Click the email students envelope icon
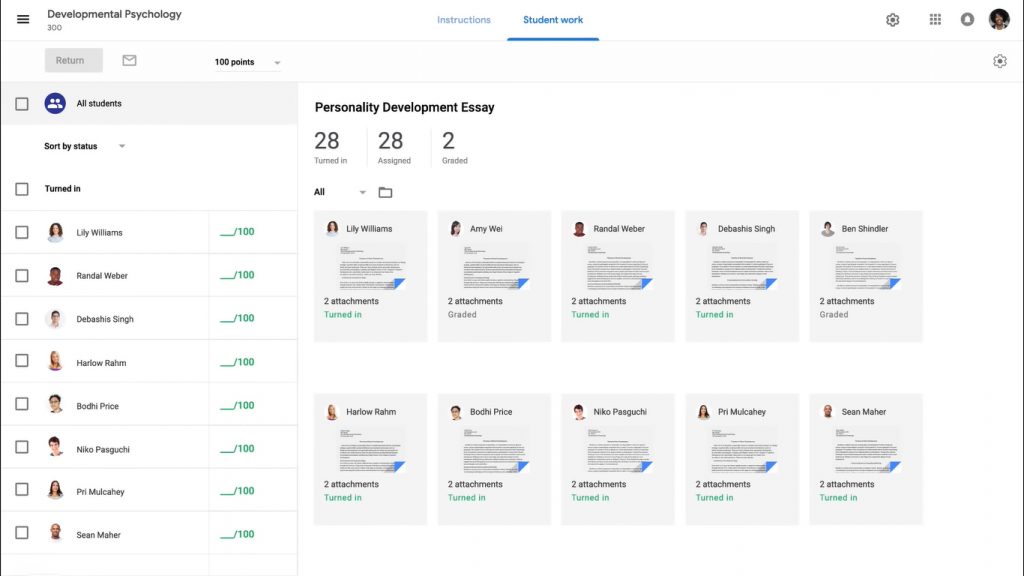The image size is (1024, 576). click(130, 60)
